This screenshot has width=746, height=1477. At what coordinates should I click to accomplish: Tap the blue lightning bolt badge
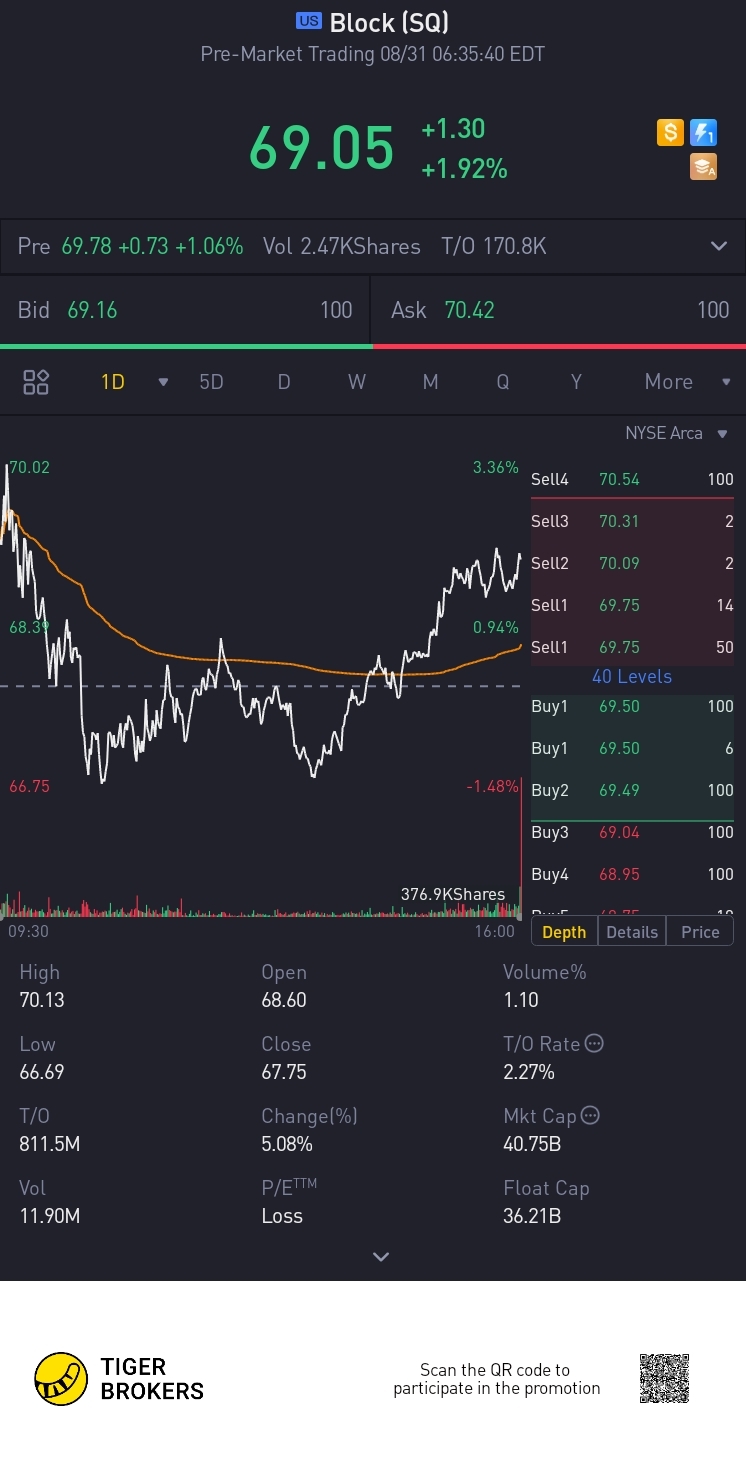pyautogui.click(x=704, y=132)
